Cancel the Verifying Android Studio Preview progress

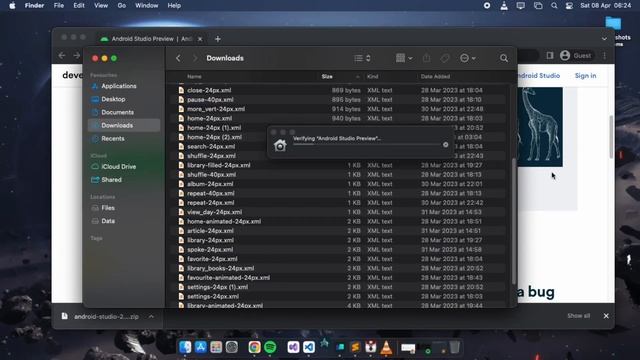pos(445,145)
